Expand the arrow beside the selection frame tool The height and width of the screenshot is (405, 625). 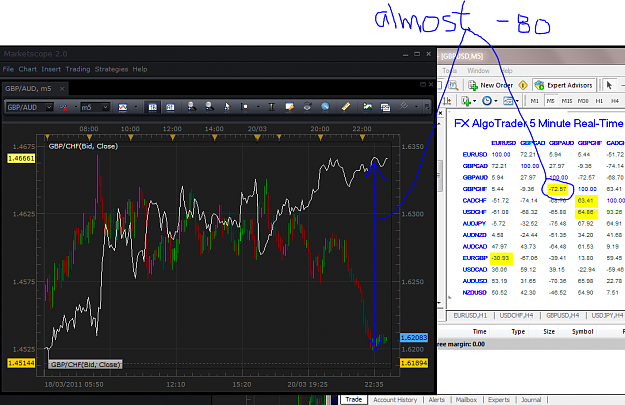(x=258, y=107)
